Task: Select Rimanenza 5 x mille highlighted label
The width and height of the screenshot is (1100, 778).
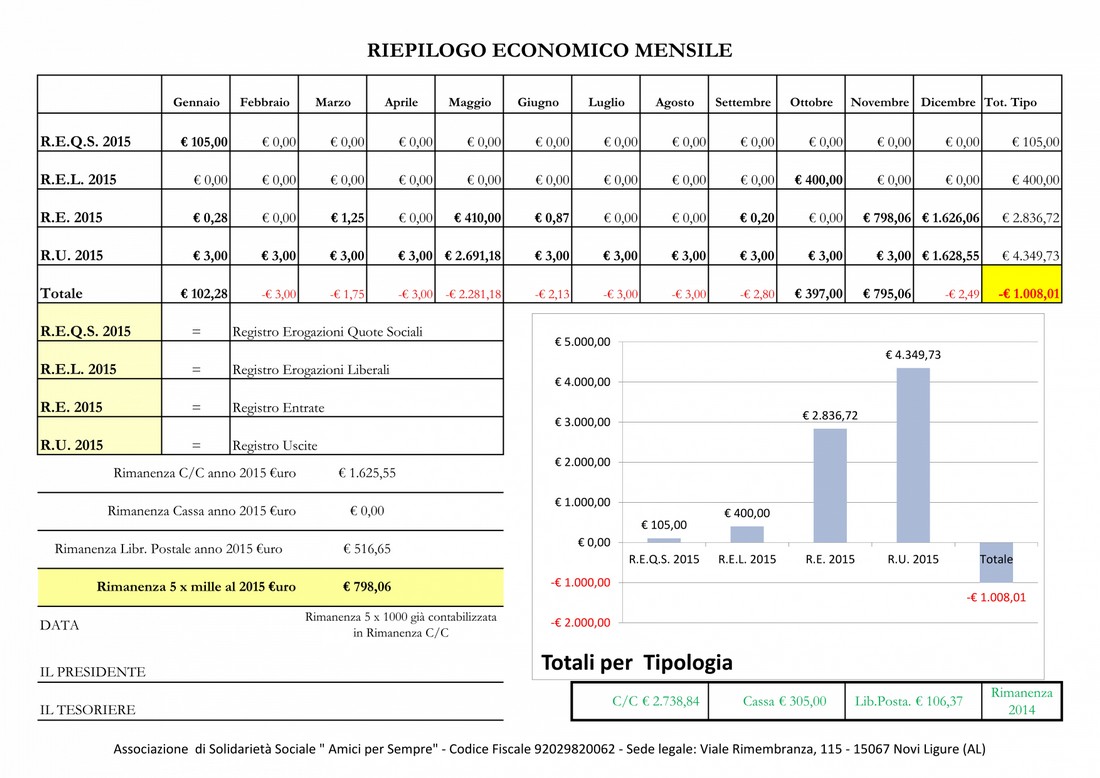Action: [x=196, y=586]
